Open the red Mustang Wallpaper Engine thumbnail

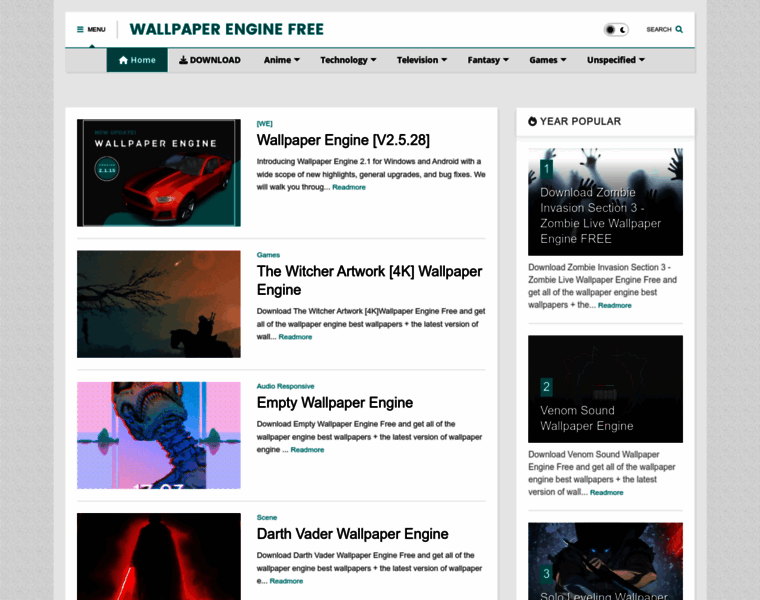coord(158,173)
